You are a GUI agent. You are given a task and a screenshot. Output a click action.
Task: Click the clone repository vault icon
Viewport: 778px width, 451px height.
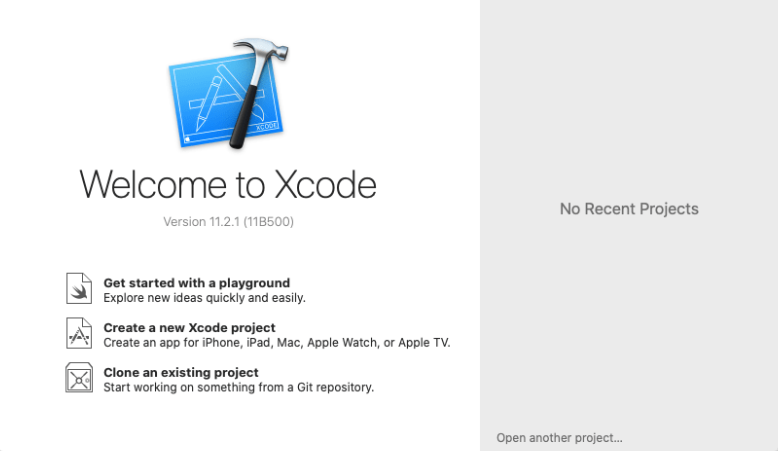pyautogui.click(x=79, y=378)
